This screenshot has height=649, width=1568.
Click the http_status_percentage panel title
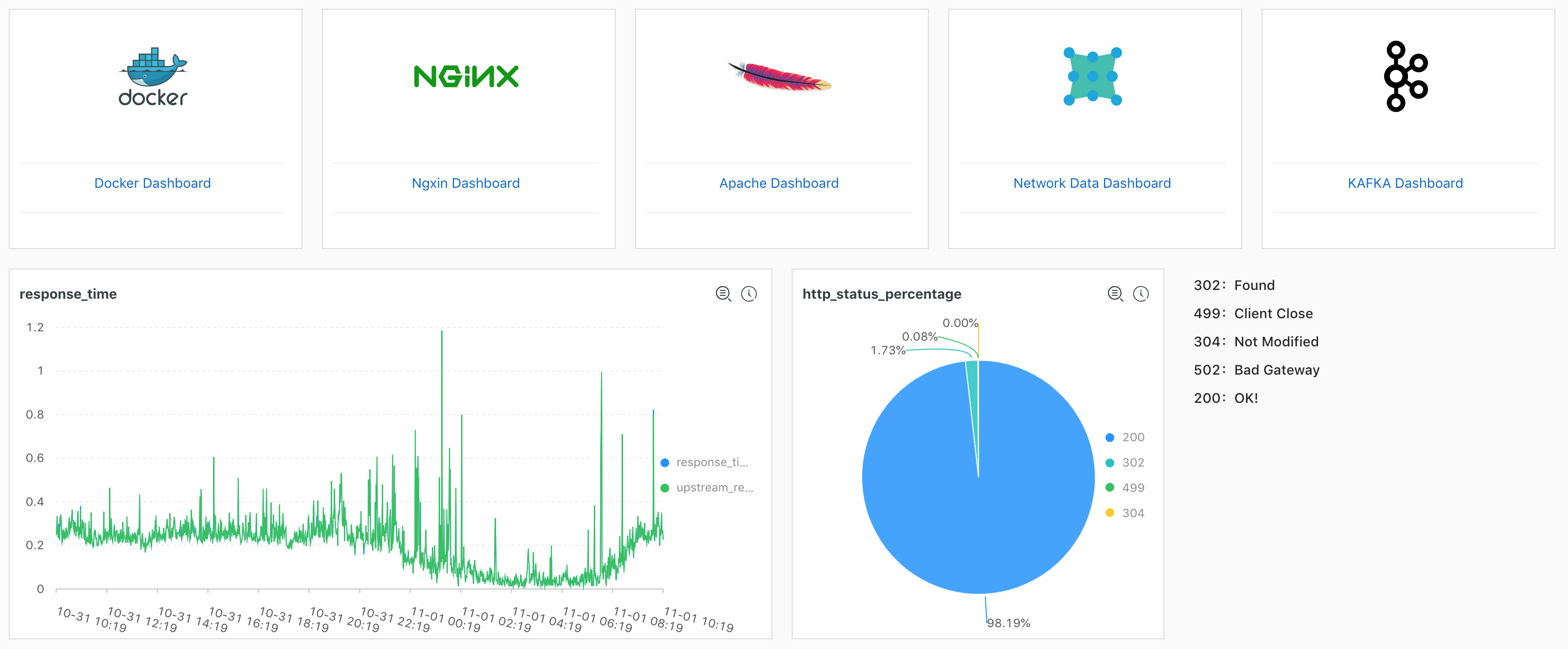click(x=882, y=294)
